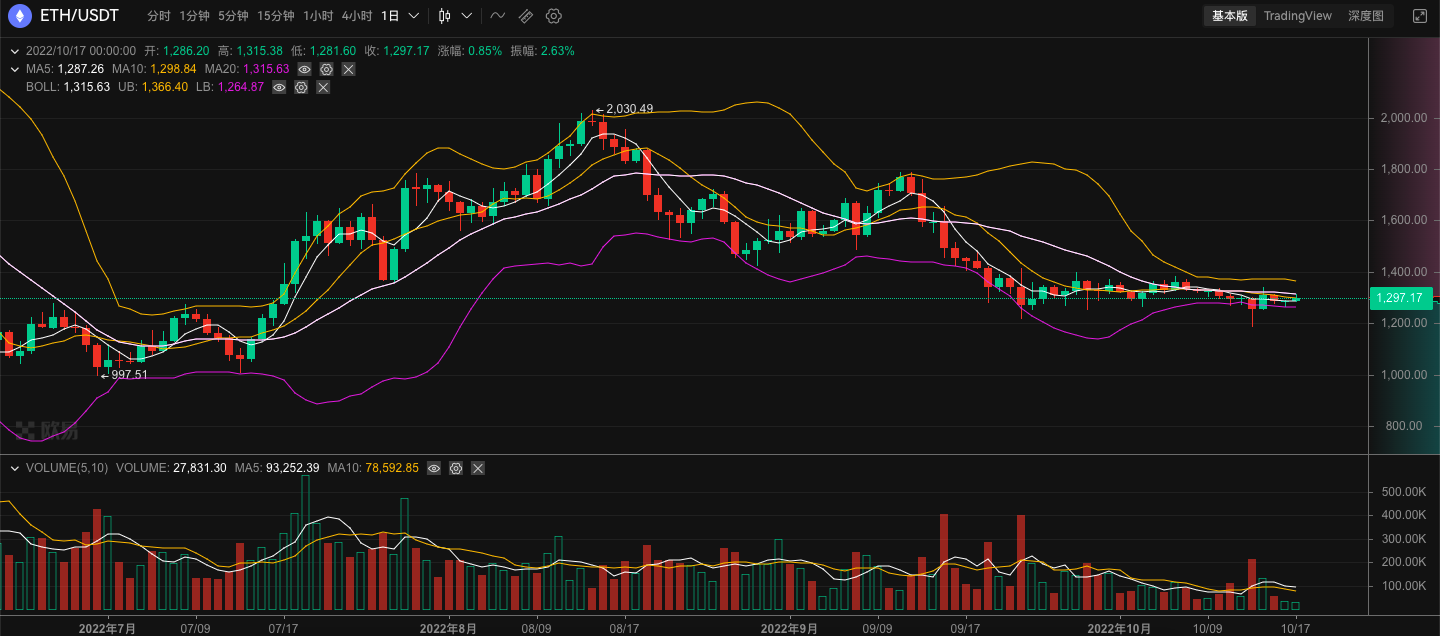Select the ruler drawing tool icon

point(526,16)
